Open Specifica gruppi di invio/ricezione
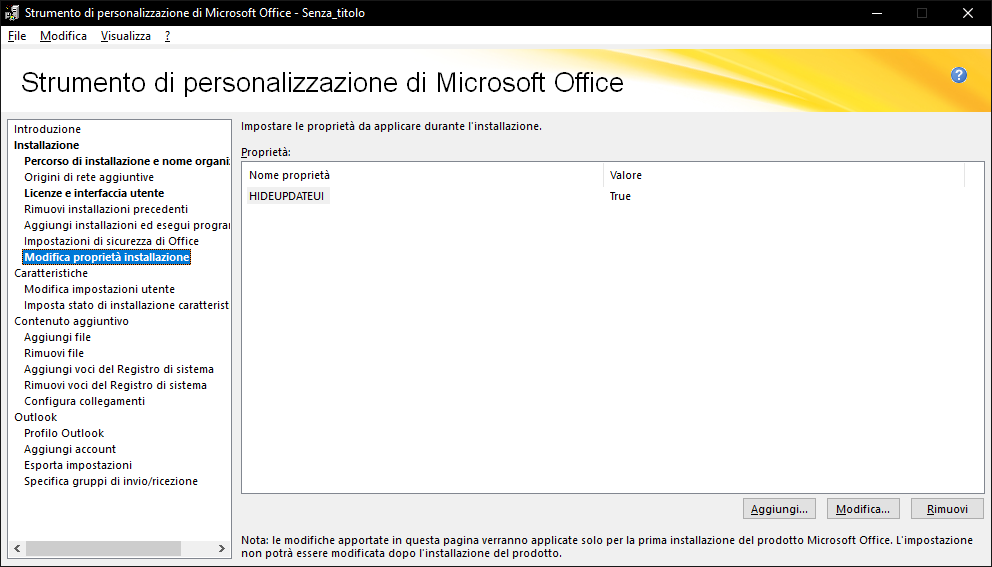Viewport: 992px width, 567px height. 111,482
